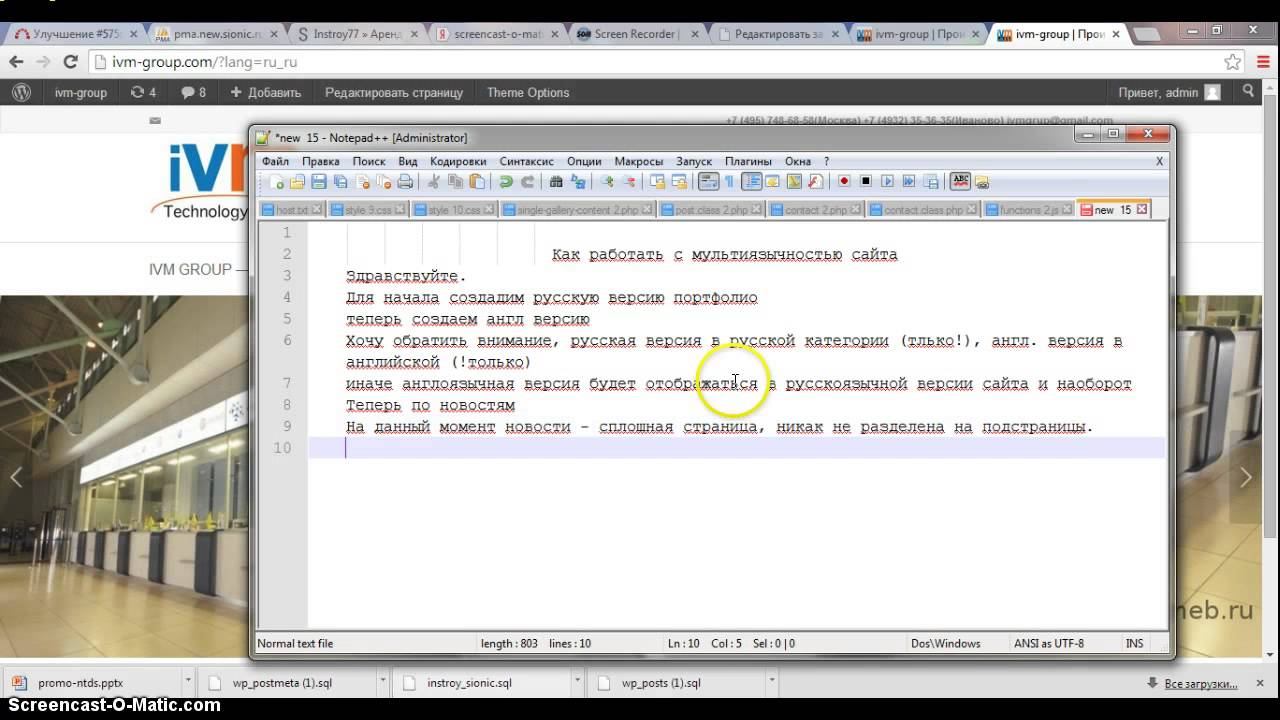Reload the page in Chrome
The width and height of the screenshot is (1280, 720).
[70, 62]
